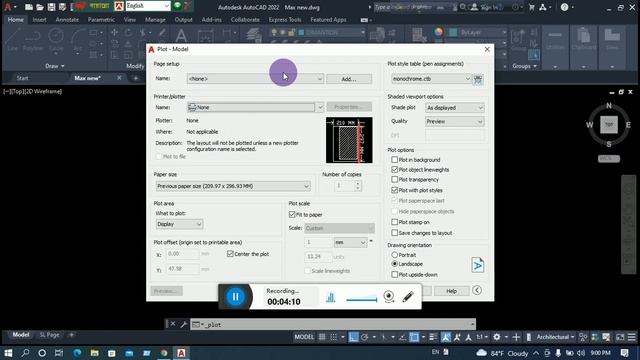Screen dimensions: 640x360
Task: Switch to the Start file tab
Action: coord(22,78)
